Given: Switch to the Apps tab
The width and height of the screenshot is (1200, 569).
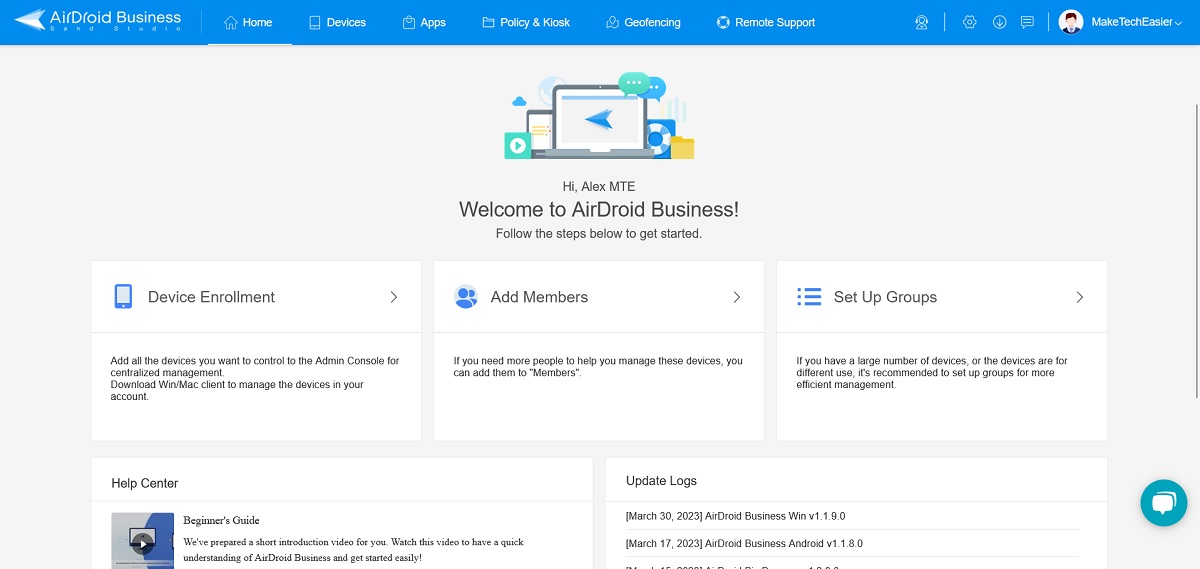Looking at the screenshot, I should [424, 22].
